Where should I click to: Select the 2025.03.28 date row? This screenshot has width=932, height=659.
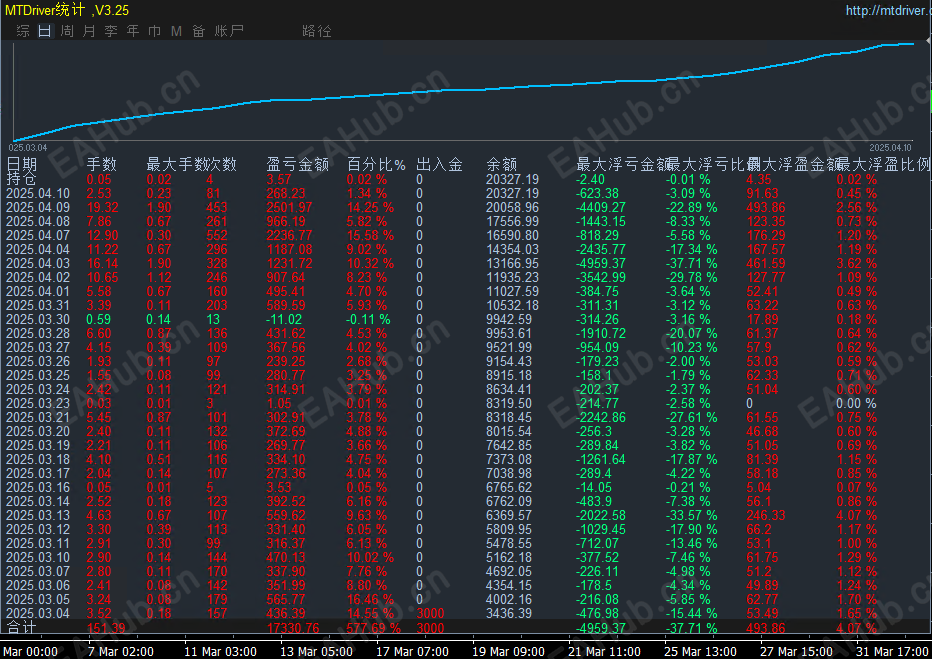click(x=38, y=333)
